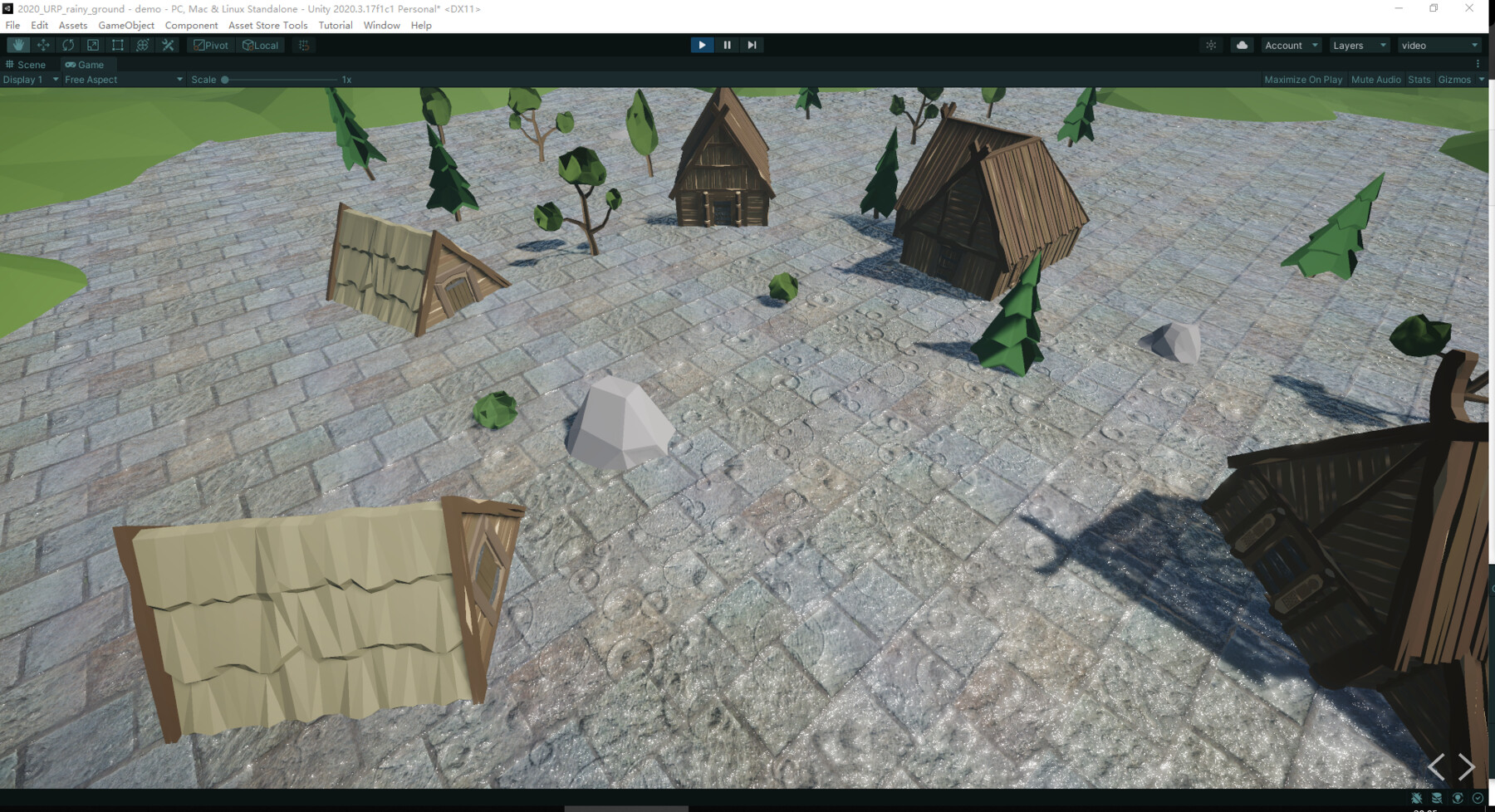Viewport: 1495px width, 812px height.
Task: Select the Transform tool
Action: pyautogui.click(x=142, y=45)
